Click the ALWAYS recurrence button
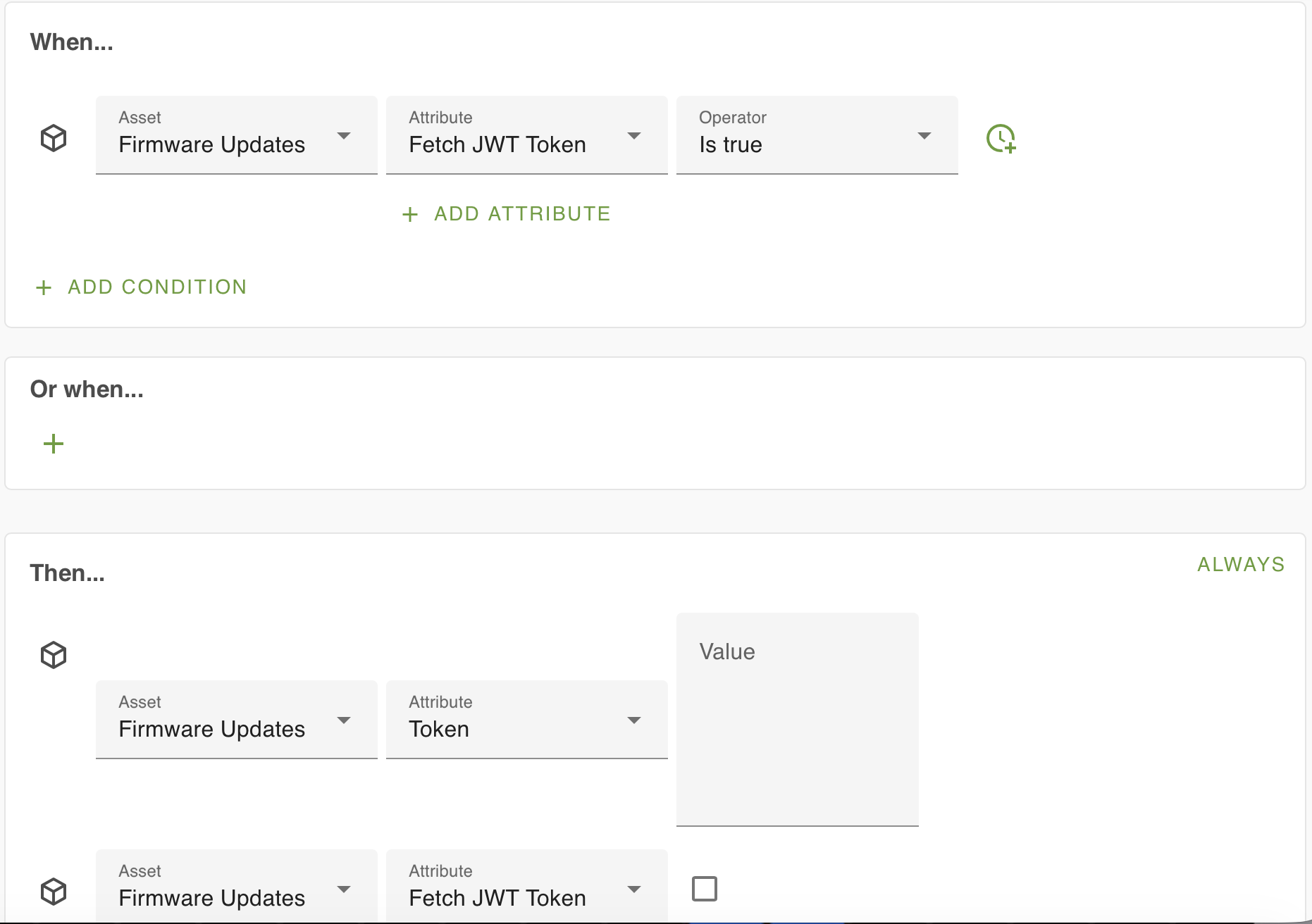 (x=1241, y=565)
